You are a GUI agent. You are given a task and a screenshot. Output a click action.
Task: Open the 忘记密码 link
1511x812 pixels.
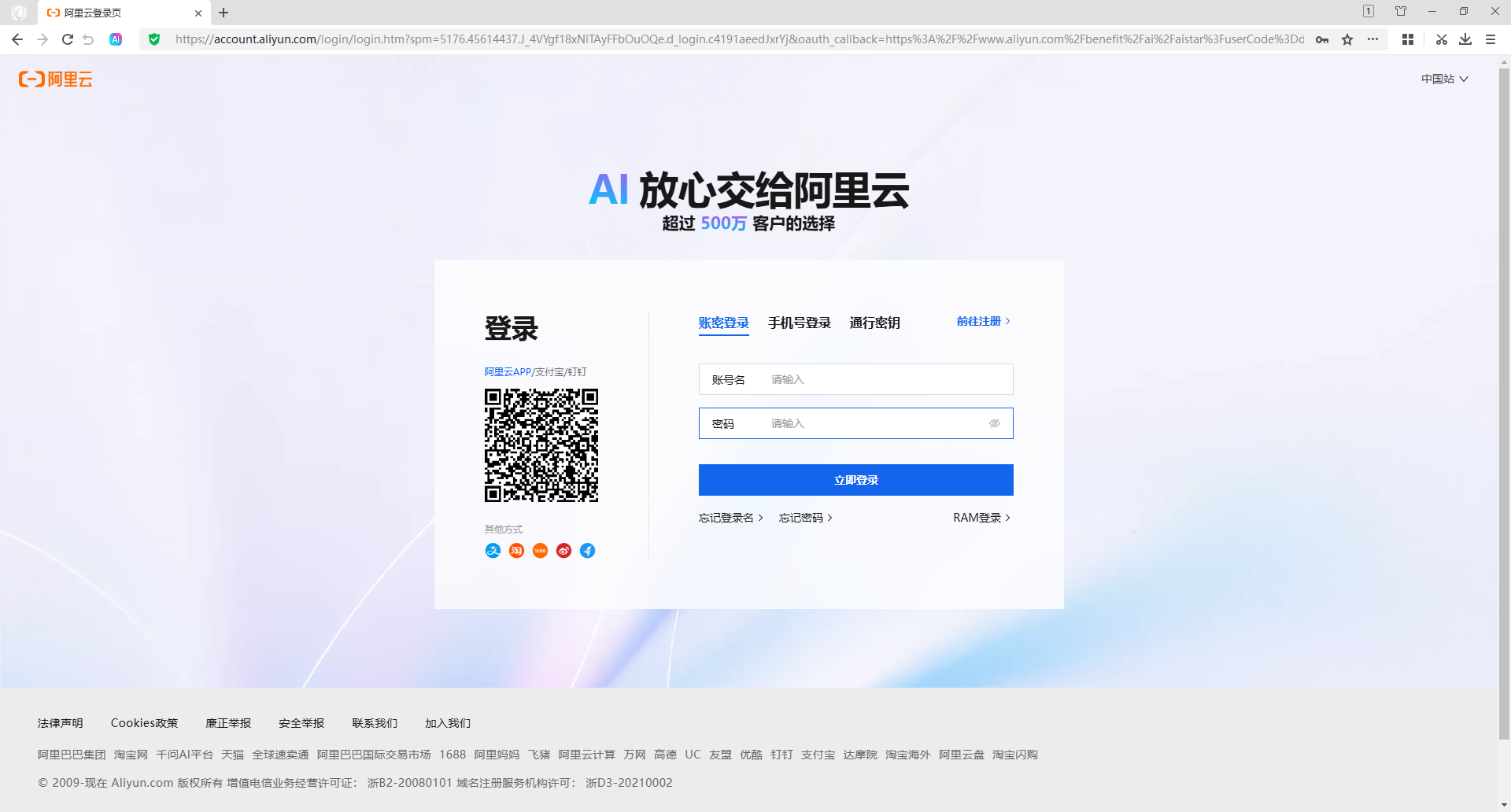[806, 518]
